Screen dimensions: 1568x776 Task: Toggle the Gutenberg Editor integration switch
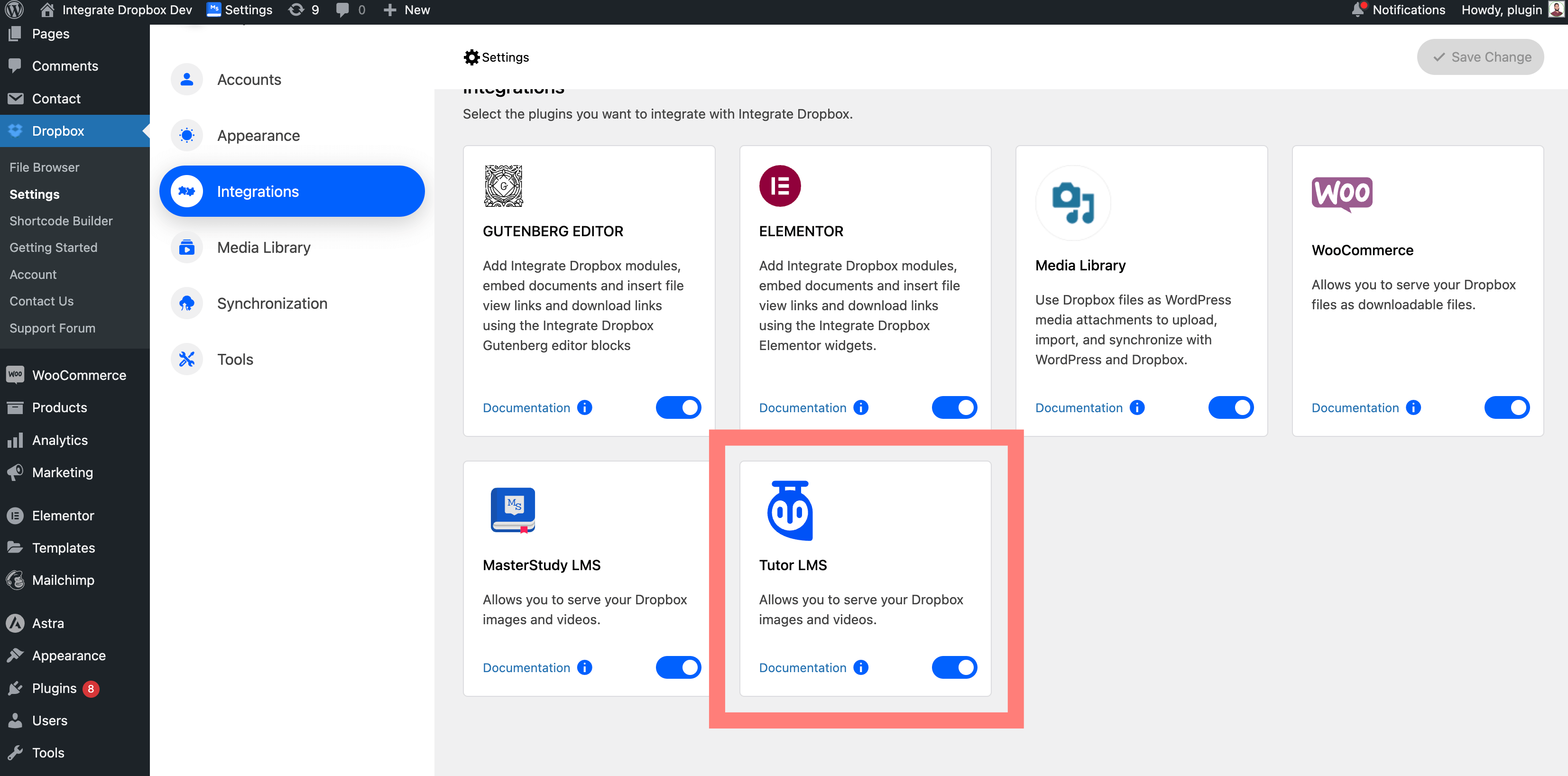click(x=678, y=407)
